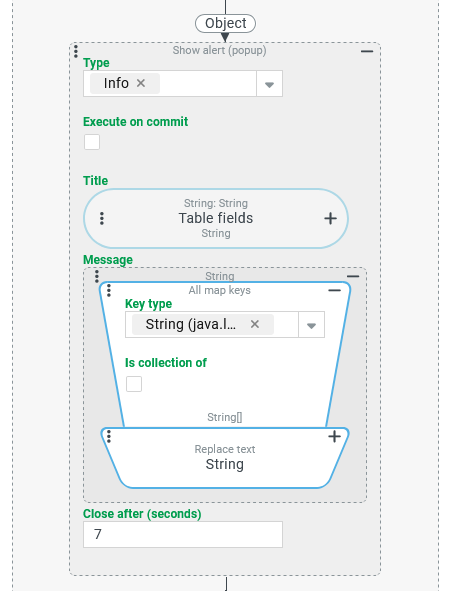451x591 pixels.
Task: Click the Close after (seconds) input field
Action: tap(183, 534)
